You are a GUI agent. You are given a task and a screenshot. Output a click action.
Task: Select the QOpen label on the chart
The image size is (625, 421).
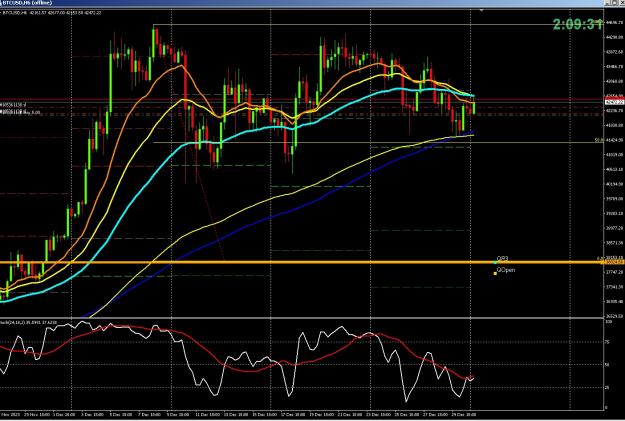click(506, 270)
